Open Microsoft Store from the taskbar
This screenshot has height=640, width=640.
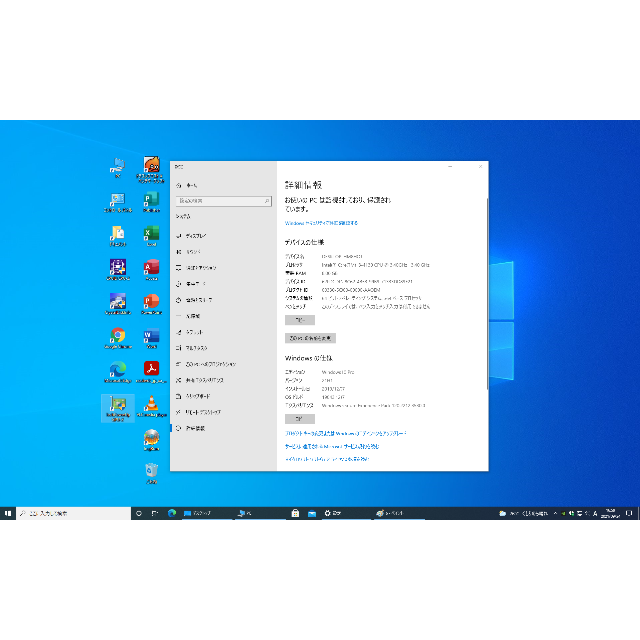[295, 513]
